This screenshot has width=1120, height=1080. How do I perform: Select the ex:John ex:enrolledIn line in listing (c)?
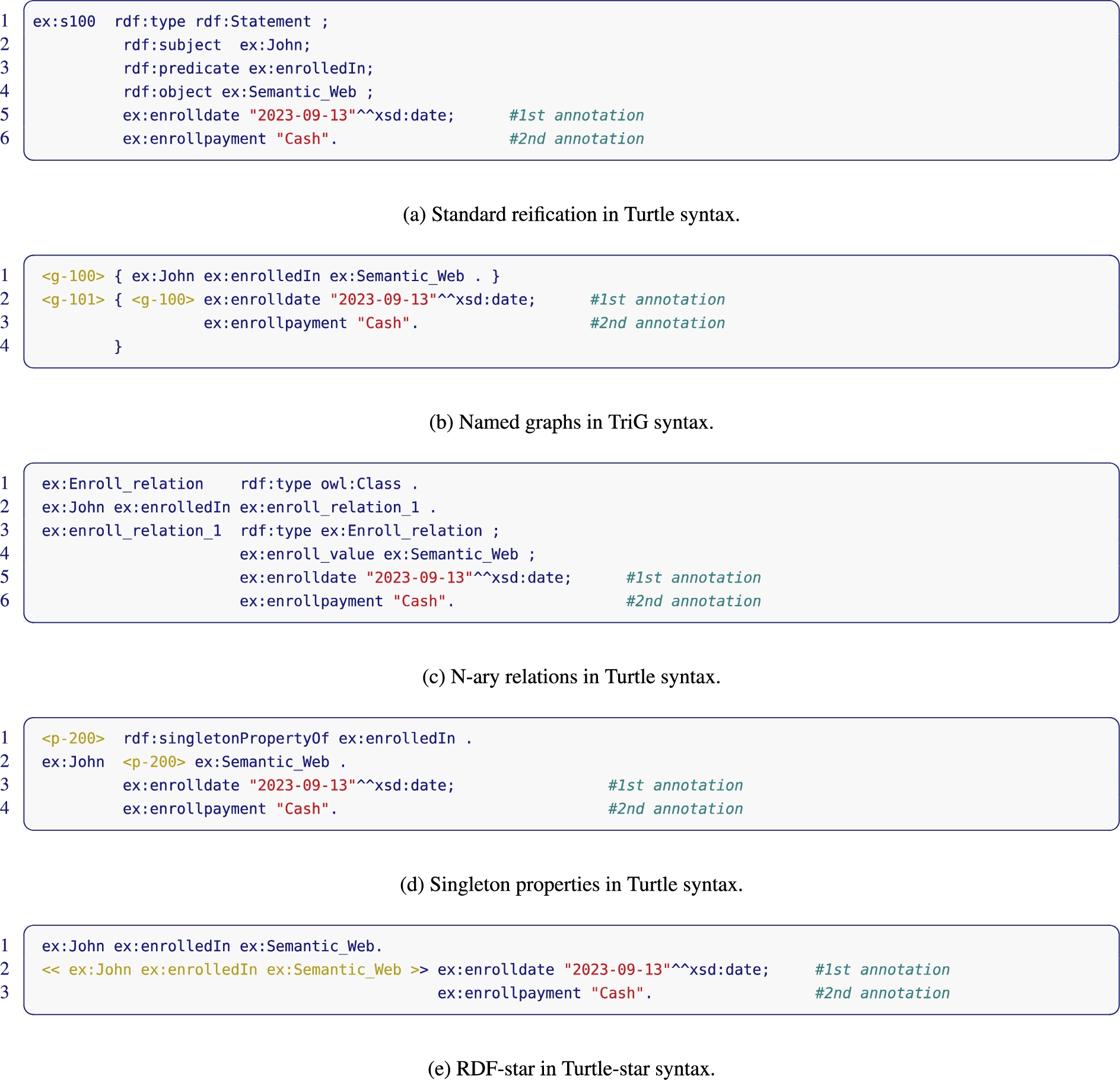[239, 507]
